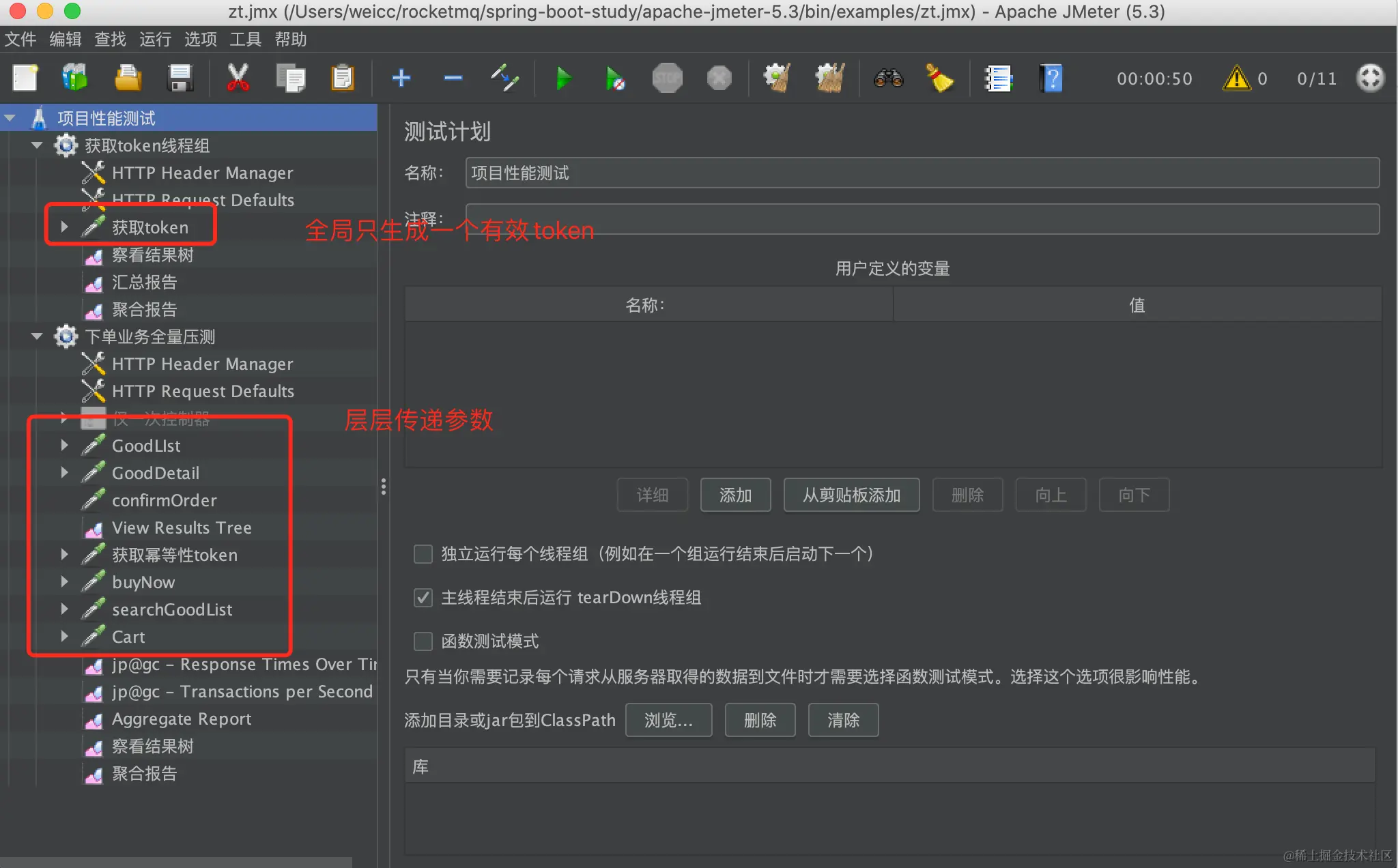Toggle the 函数测试模式 checkbox

tap(423, 641)
